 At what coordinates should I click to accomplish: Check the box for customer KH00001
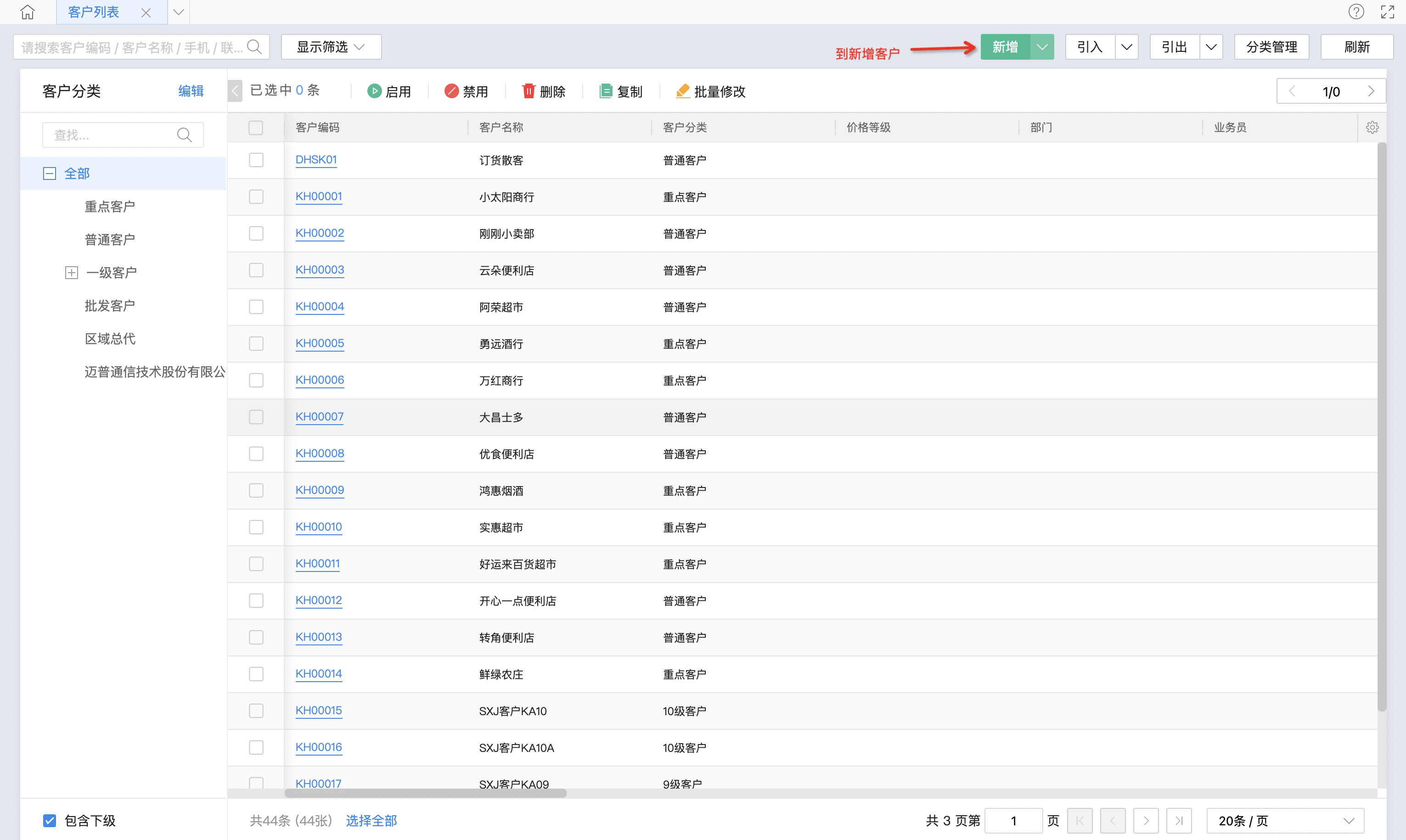[256, 196]
